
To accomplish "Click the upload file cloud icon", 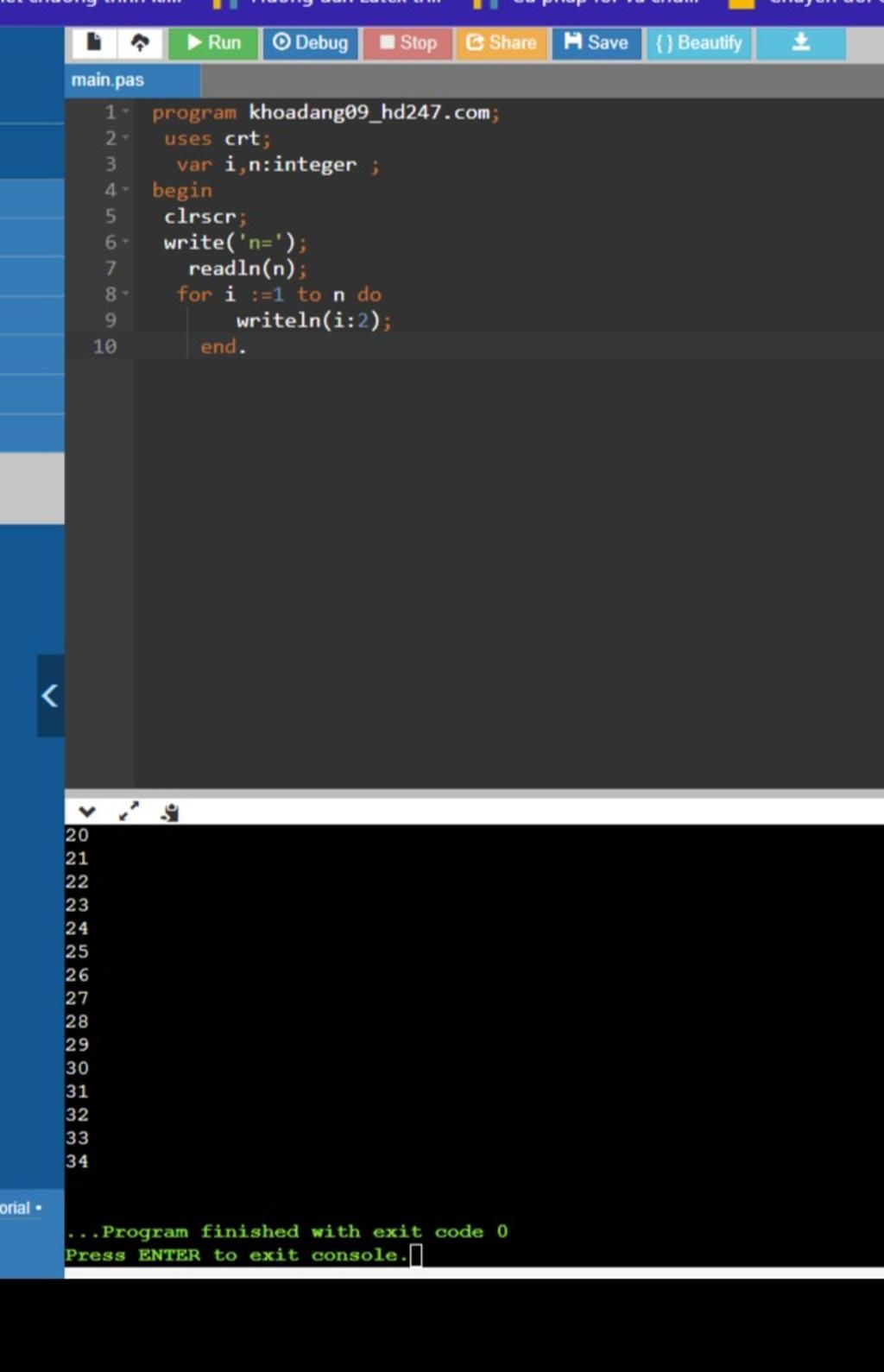I will [x=140, y=42].
